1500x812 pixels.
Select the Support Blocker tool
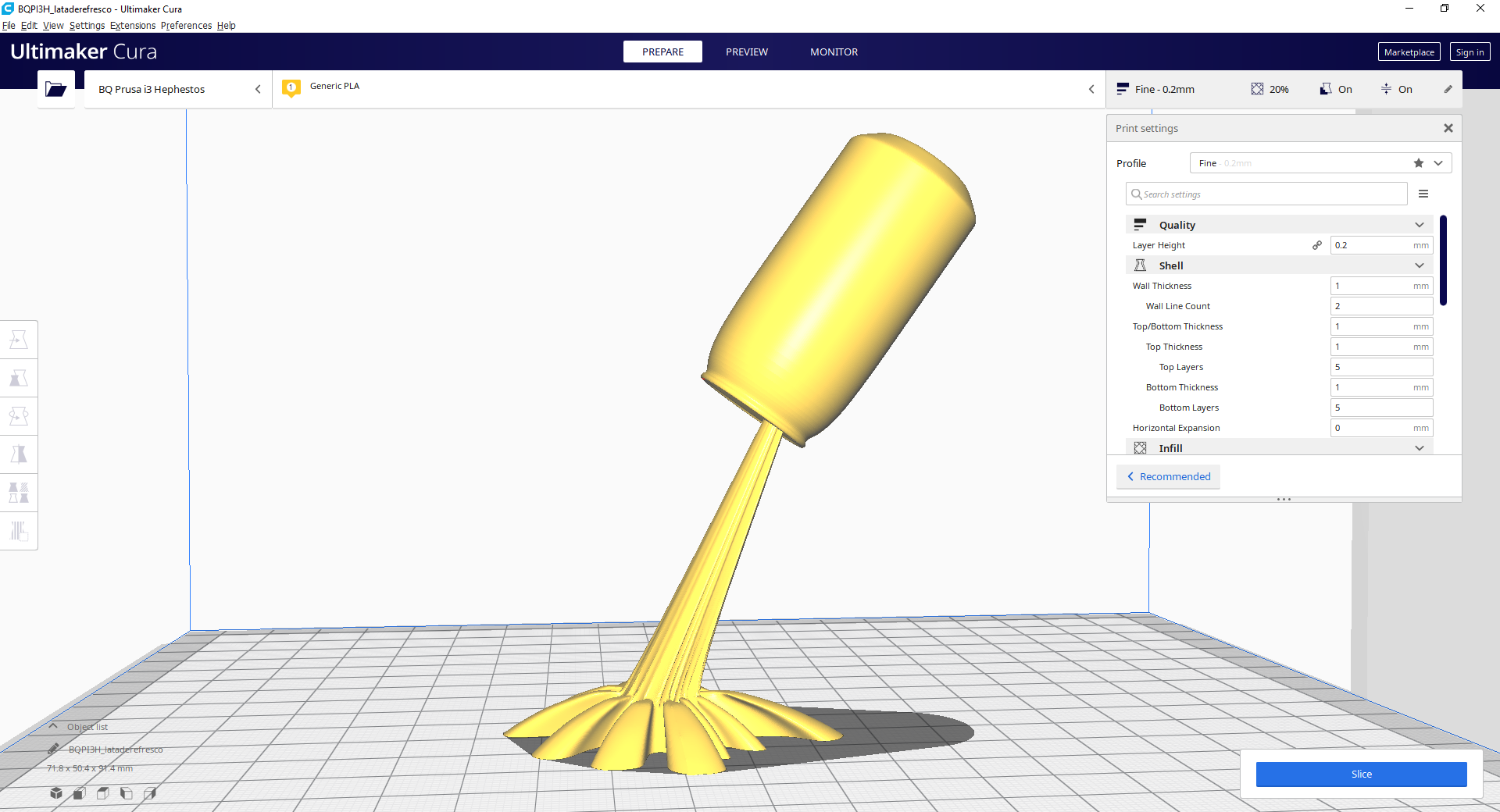point(19,531)
